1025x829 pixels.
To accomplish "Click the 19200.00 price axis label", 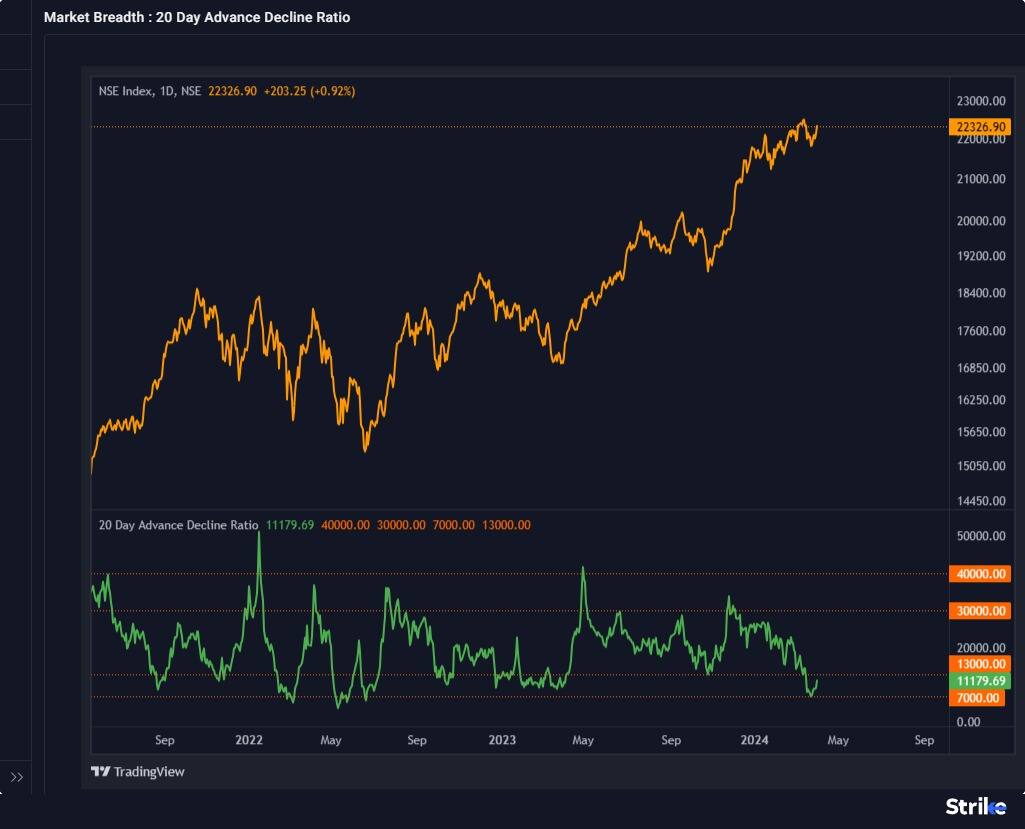I will 981,256.
